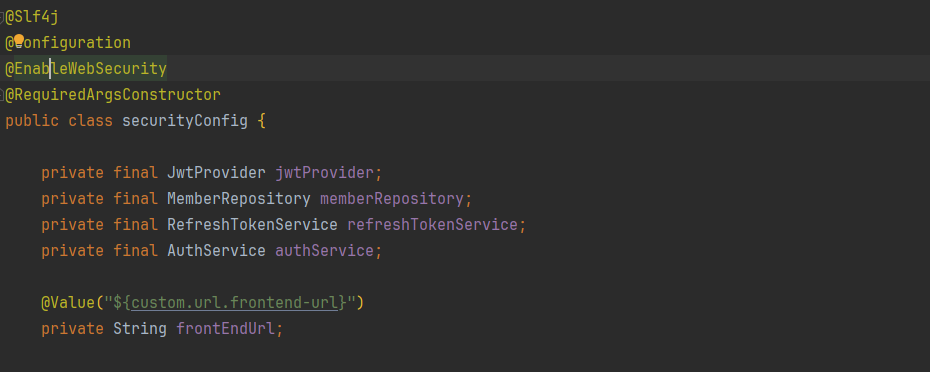930x372 pixels.
Task: Toggle fold marker next to @RequiredArgsConstructor
Action: click(x=2, y=95)
